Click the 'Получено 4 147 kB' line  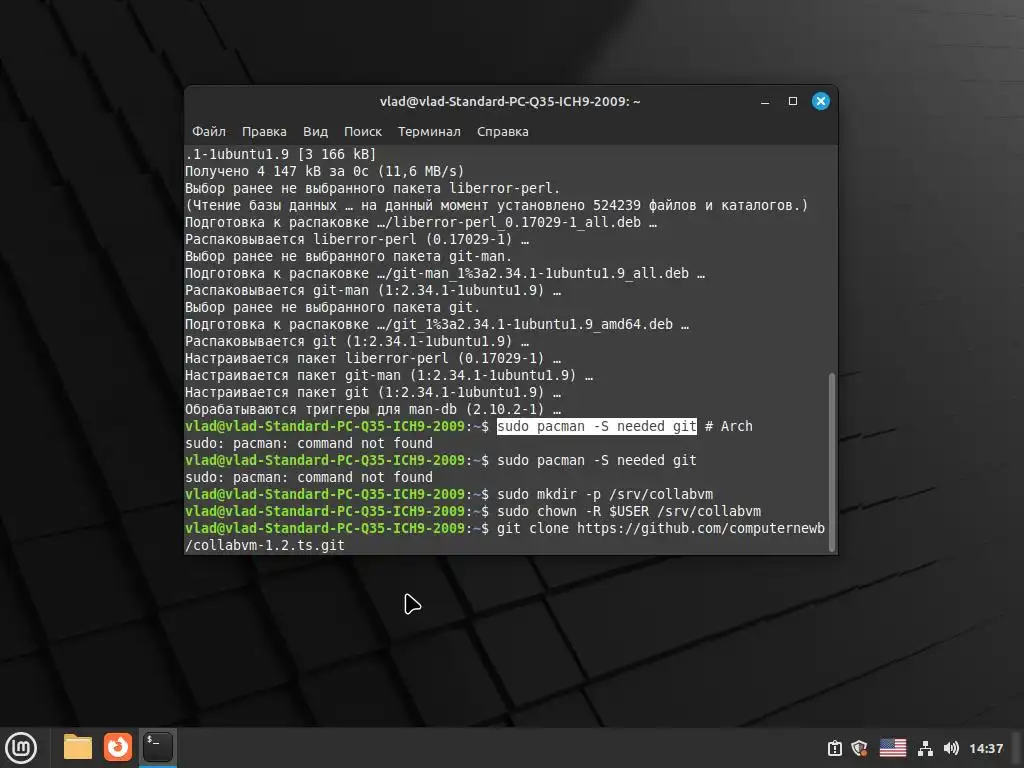(x=324, y=171)
